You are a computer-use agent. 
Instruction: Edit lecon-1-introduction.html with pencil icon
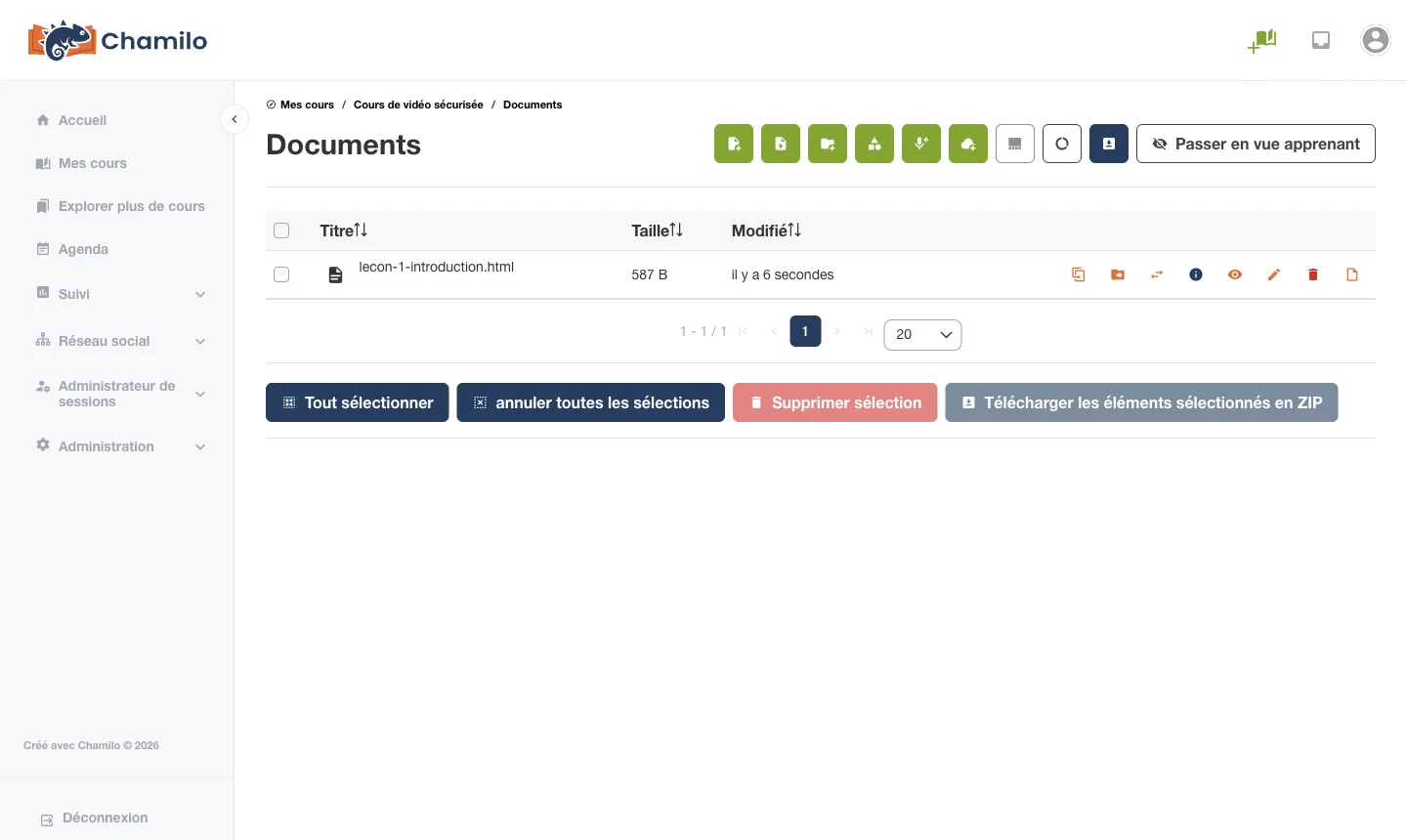(x=1274, y=274)
